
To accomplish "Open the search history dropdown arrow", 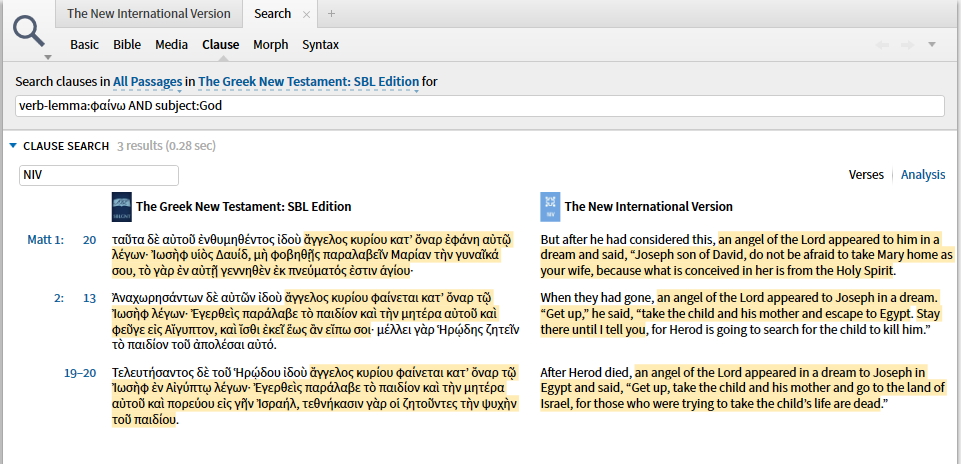I will click(932, 45).
